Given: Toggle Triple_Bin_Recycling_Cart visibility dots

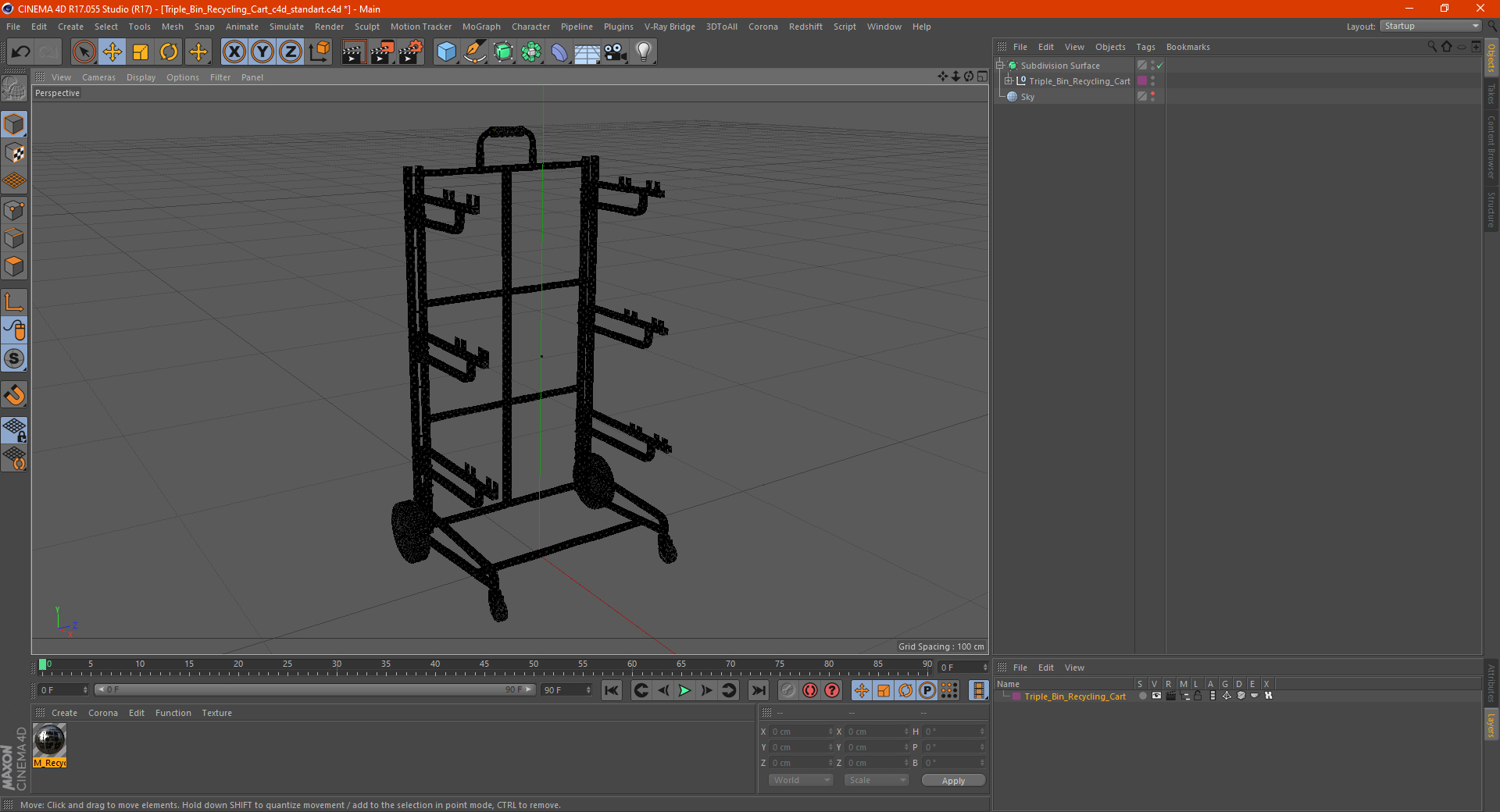Looking at the screenshot, I should pyautogui.click(x=1152, y=81).
